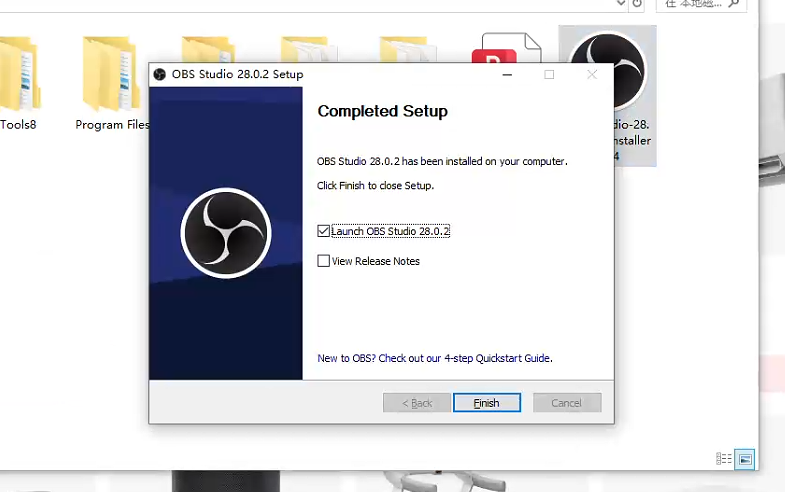This screenshot has width=785, height=492.
Task: Click the Completed Setup heading
Action: 382,111
